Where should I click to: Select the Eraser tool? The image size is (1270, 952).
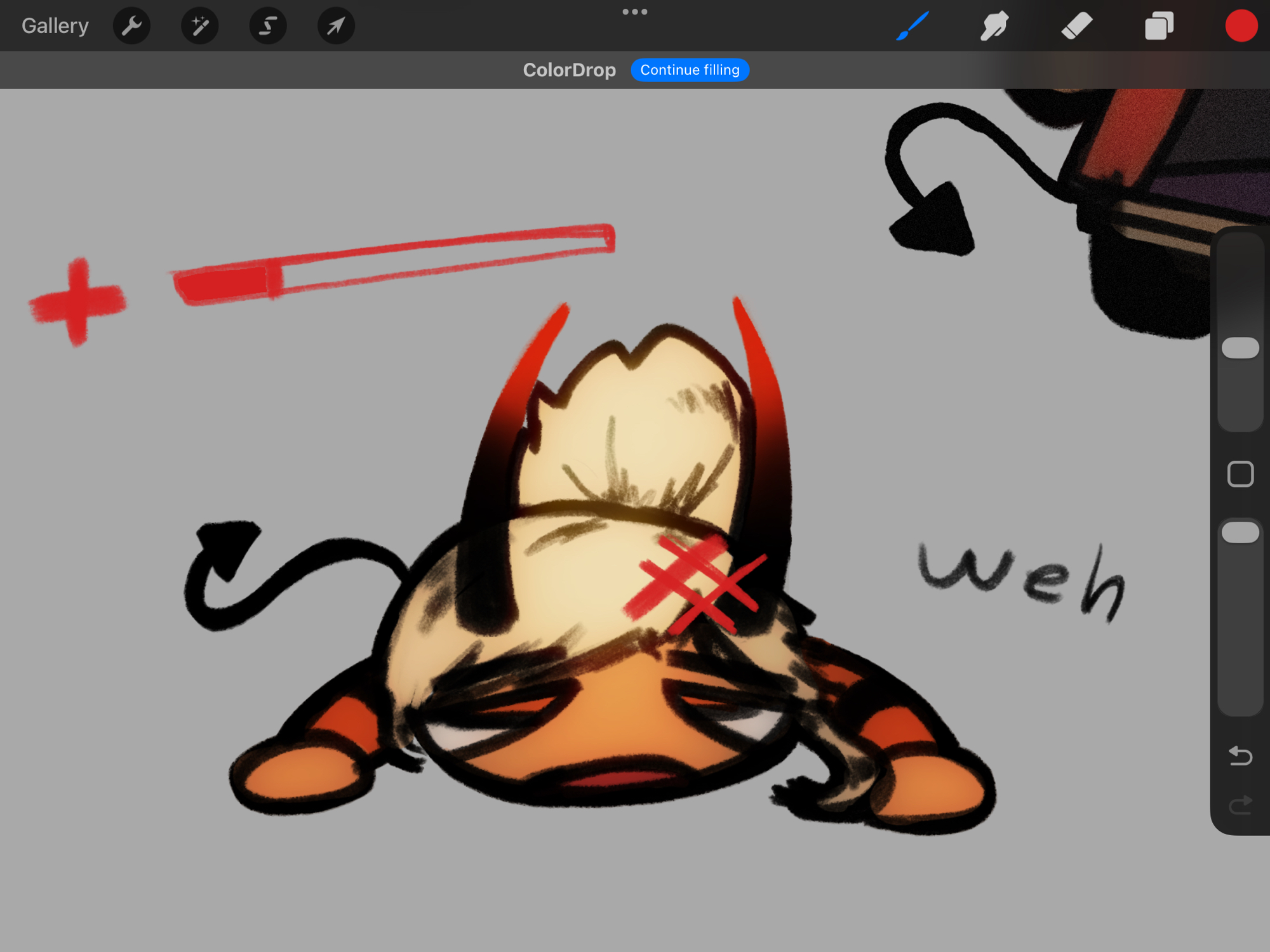pos(1076,26)
